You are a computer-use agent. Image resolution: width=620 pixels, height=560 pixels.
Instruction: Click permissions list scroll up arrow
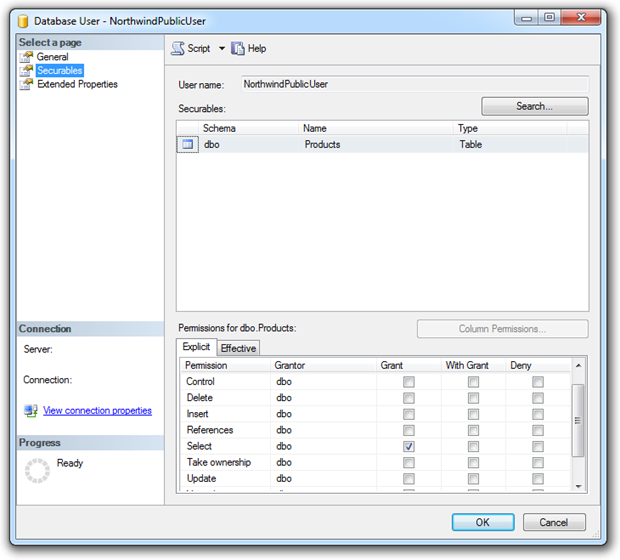[578, 365]
